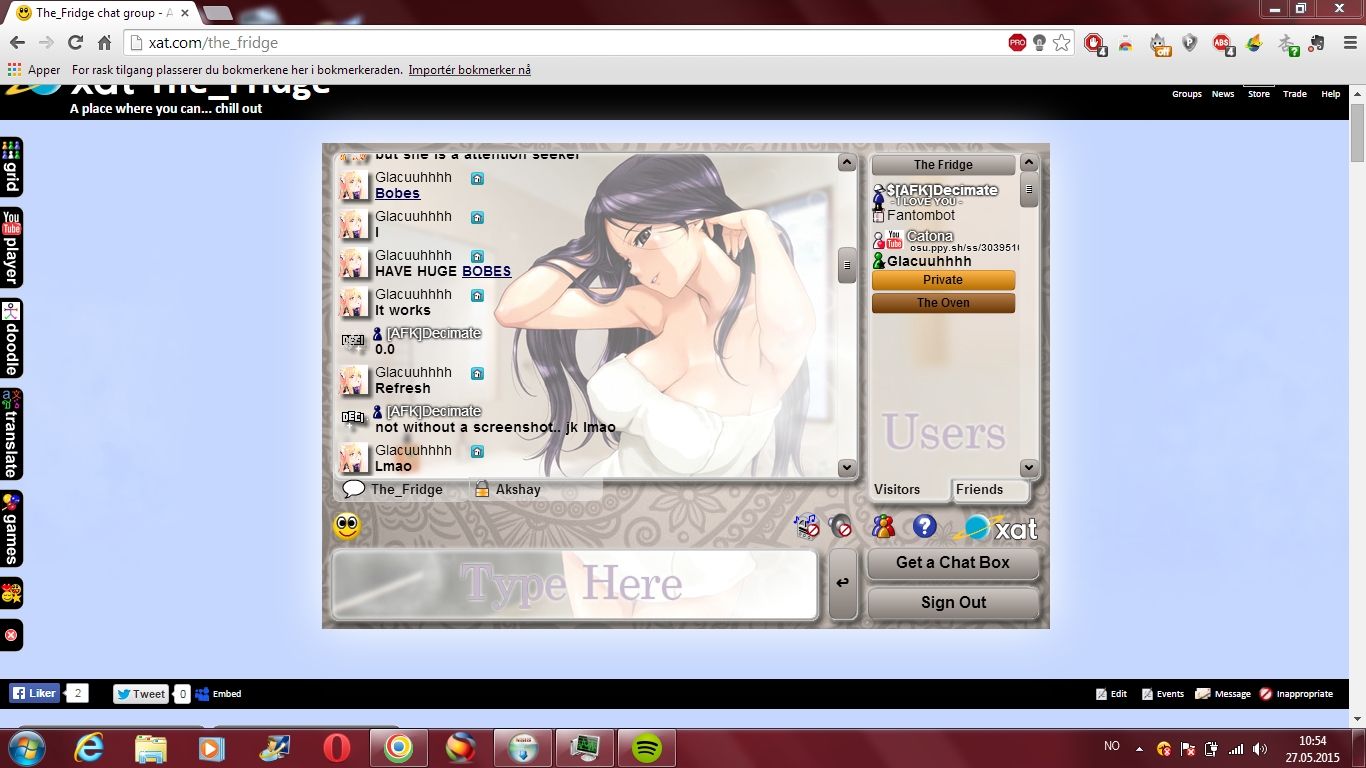Open the xat user groups icon
The height and width of the screenshot is (768, 1366).
883,526
